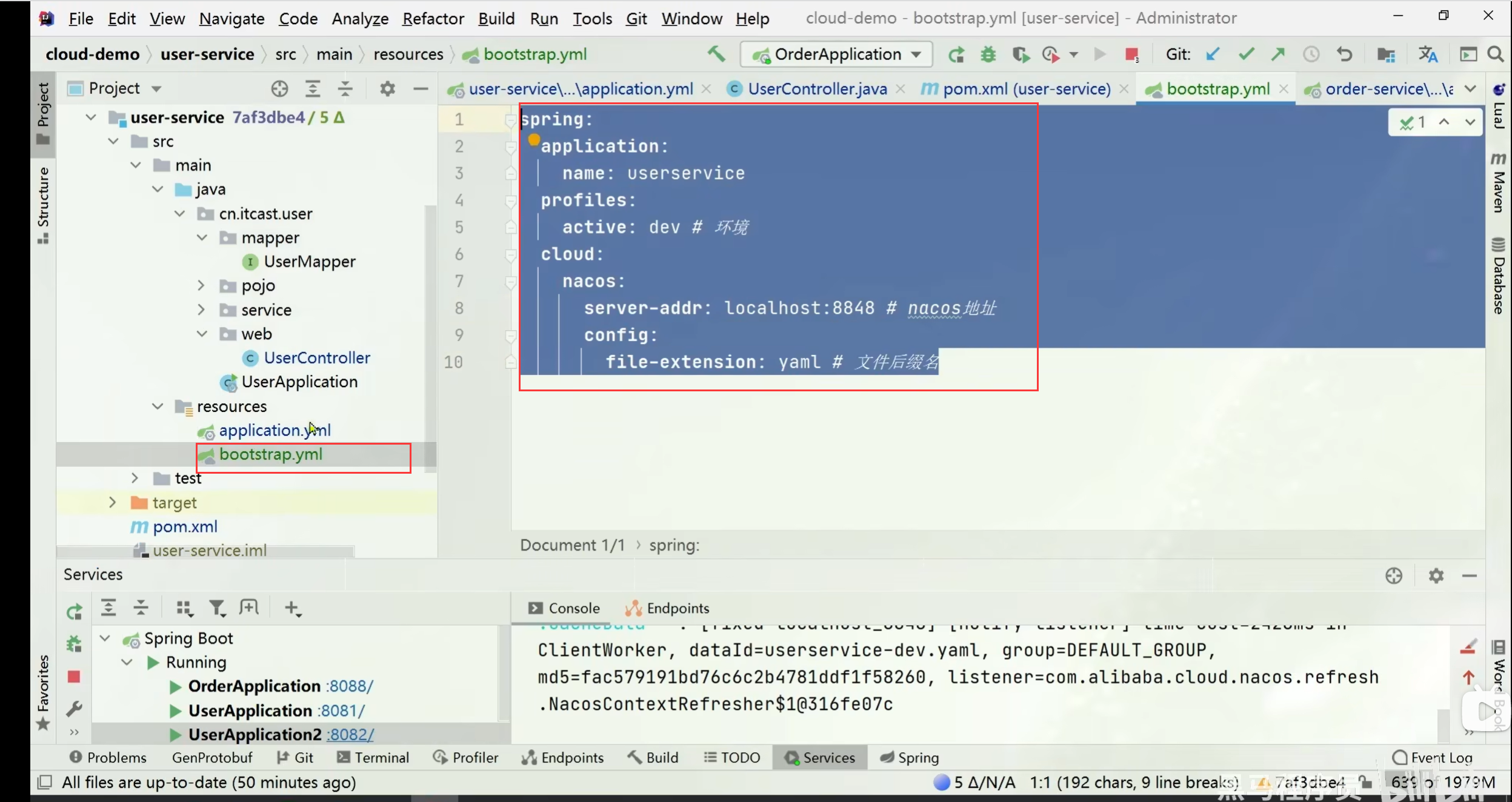1512x802 pixels.
Task: Click the Search Everywhere magnifier icon
Action: click(x=1495, y=55)
